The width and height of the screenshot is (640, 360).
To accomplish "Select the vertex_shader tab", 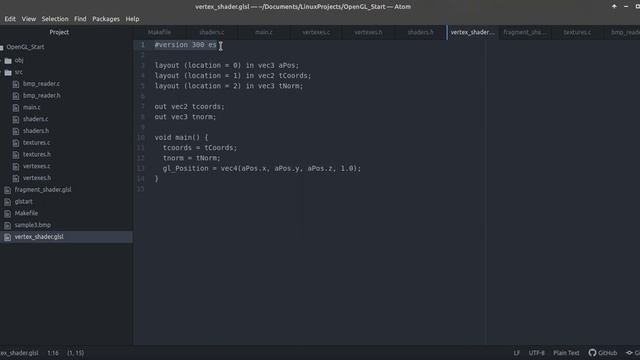I will point(473,32).
